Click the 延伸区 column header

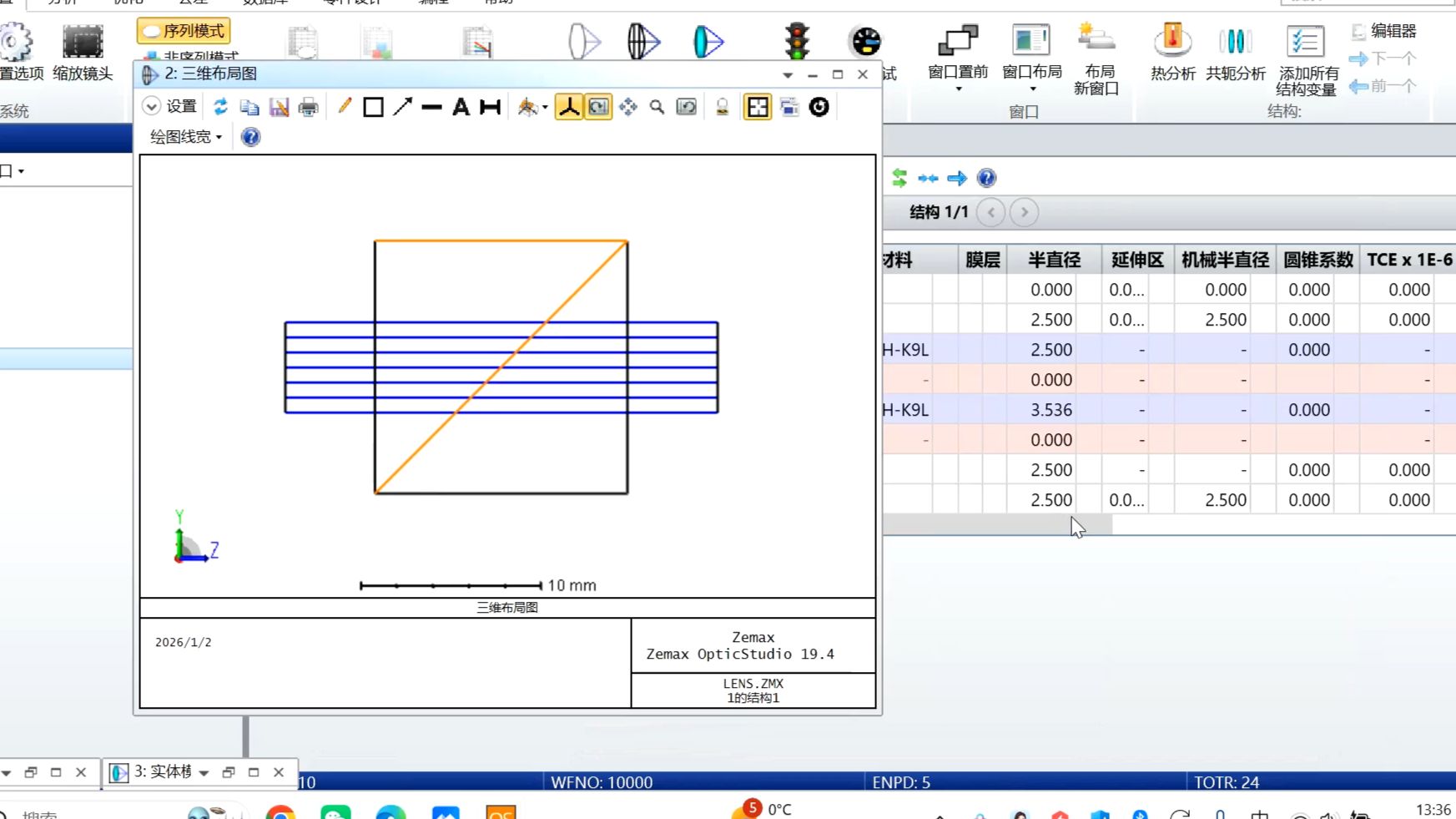[1137, 260]
